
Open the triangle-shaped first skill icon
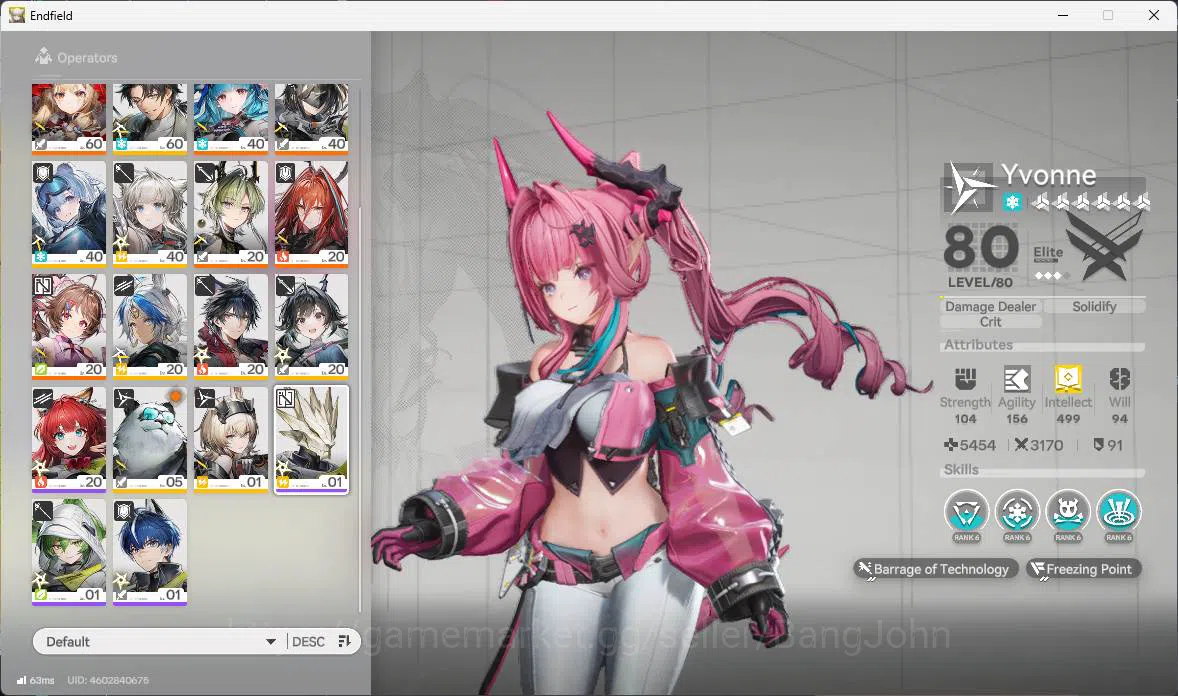coord(966,513)
